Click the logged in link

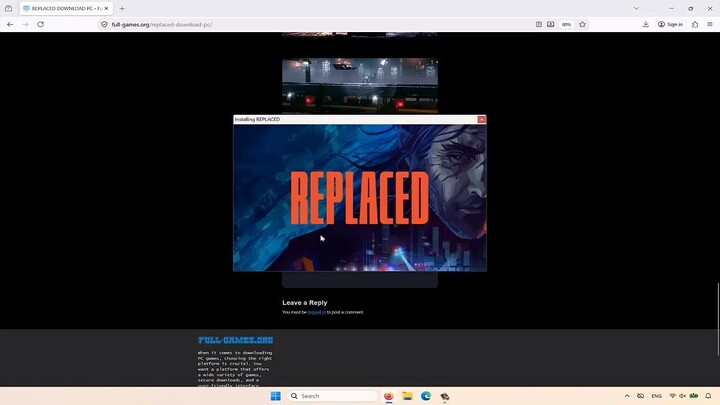(x=316, y=312)
